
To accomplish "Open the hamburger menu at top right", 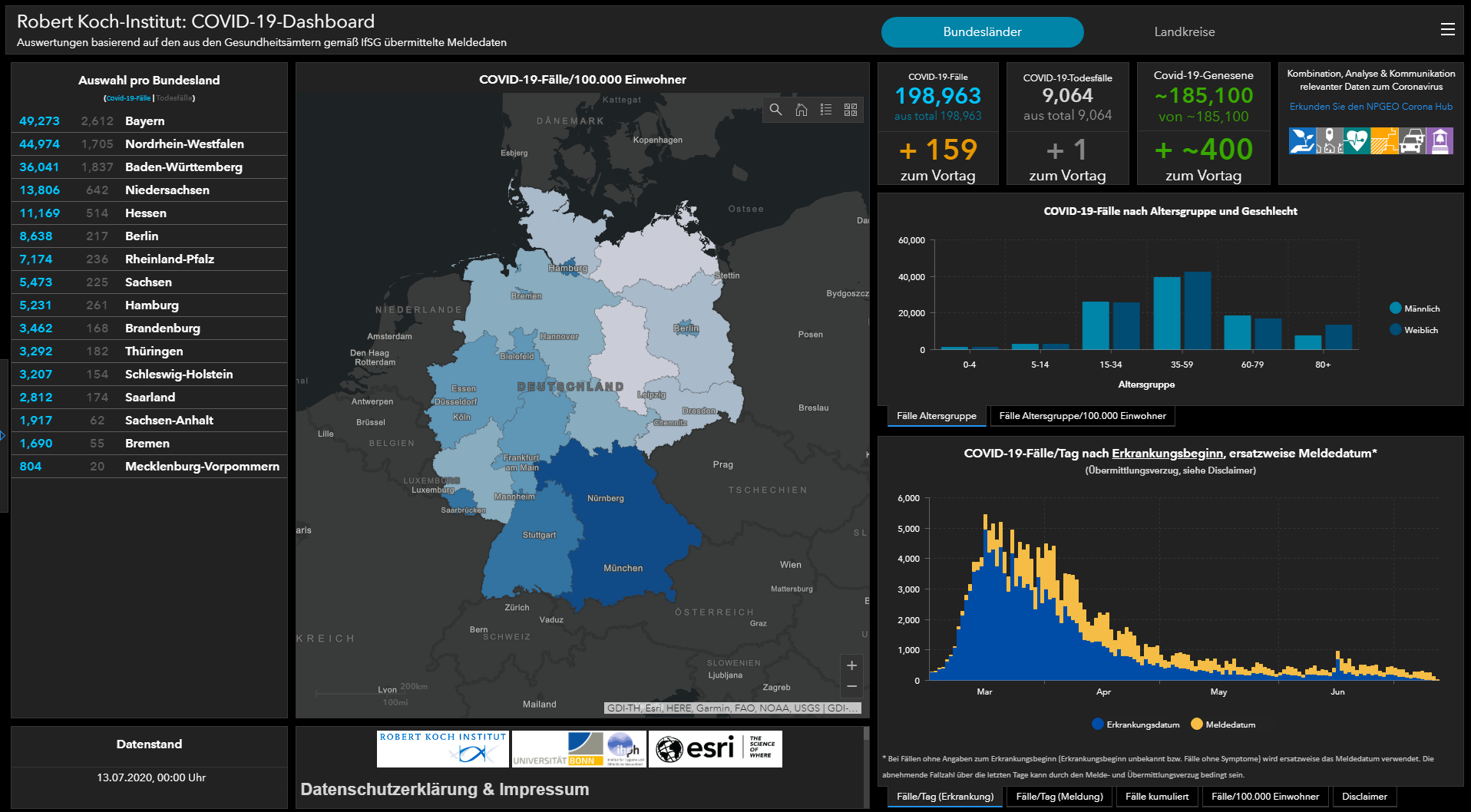I will pos(1447,29).
